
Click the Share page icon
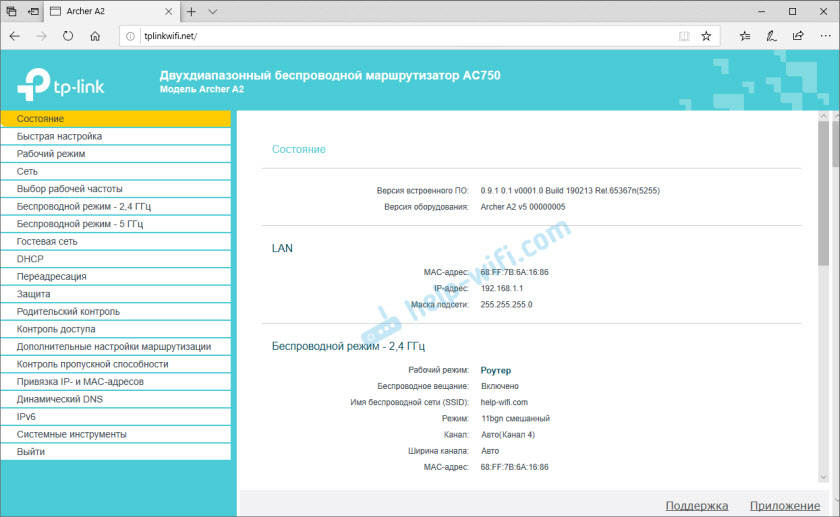pyautogui.click(x=798, y=35)
